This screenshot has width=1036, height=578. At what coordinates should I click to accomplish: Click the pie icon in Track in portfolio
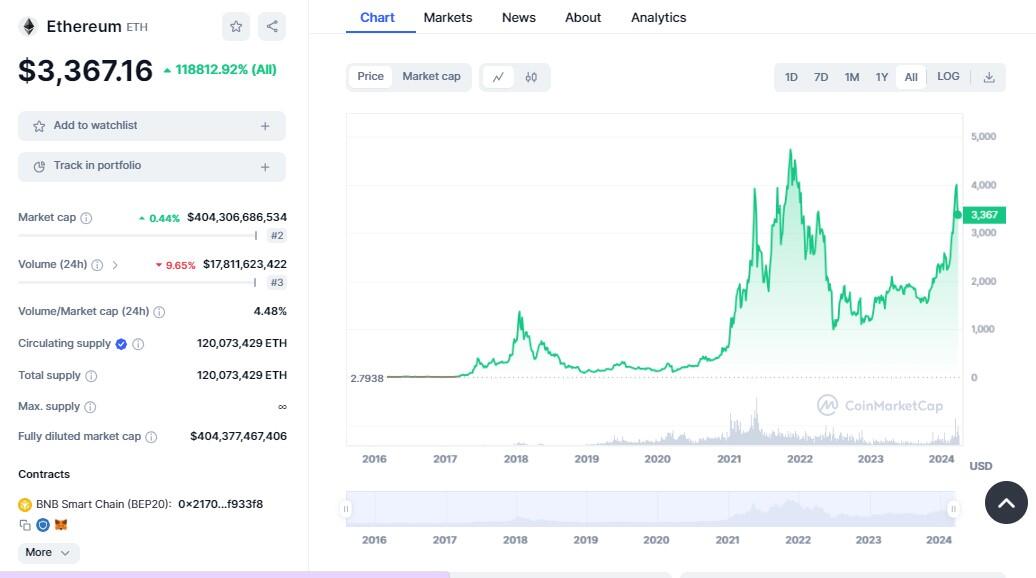(39, 166)
